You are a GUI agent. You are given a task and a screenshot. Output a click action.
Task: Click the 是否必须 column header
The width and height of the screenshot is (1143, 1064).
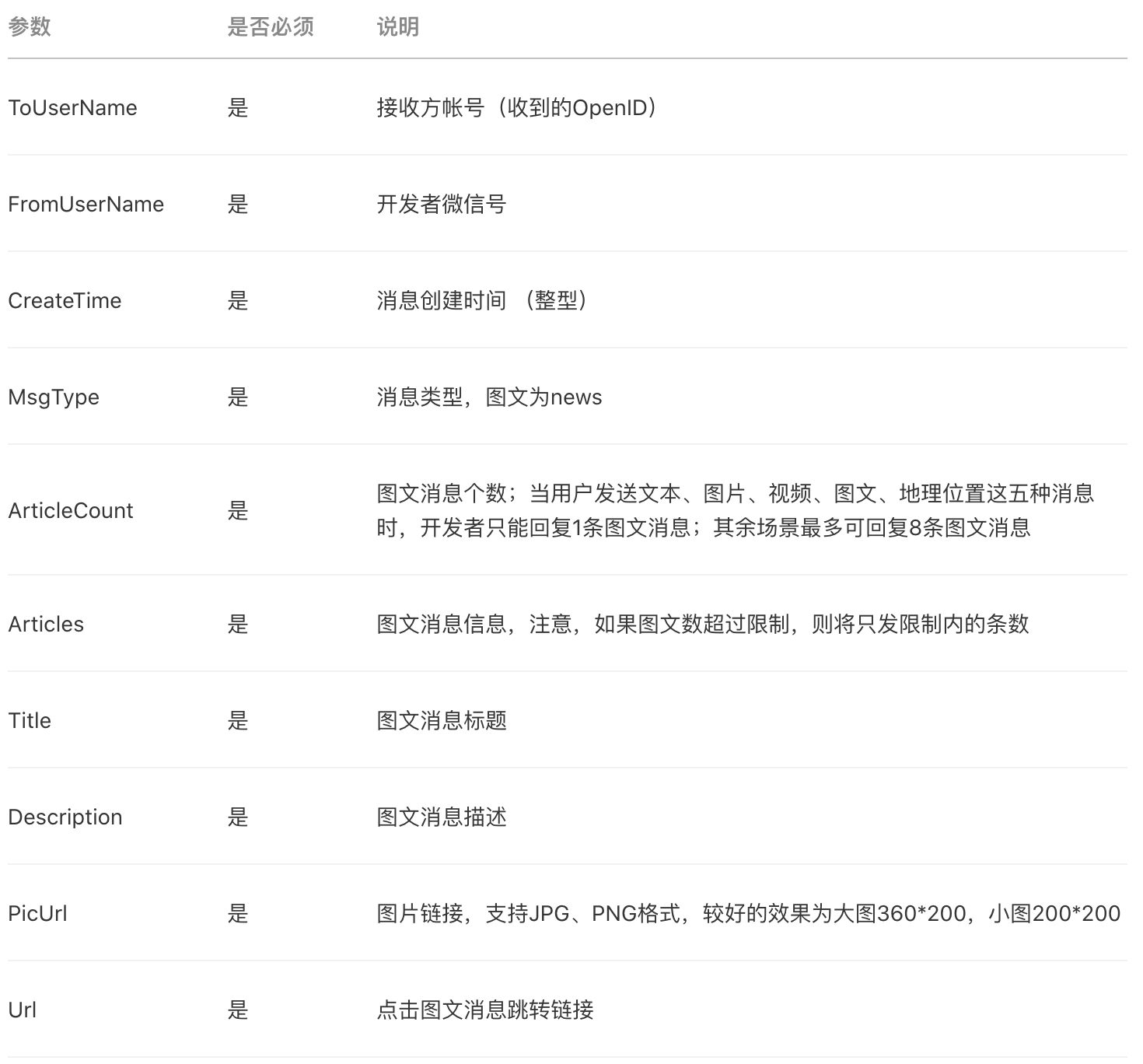point(270,27)
